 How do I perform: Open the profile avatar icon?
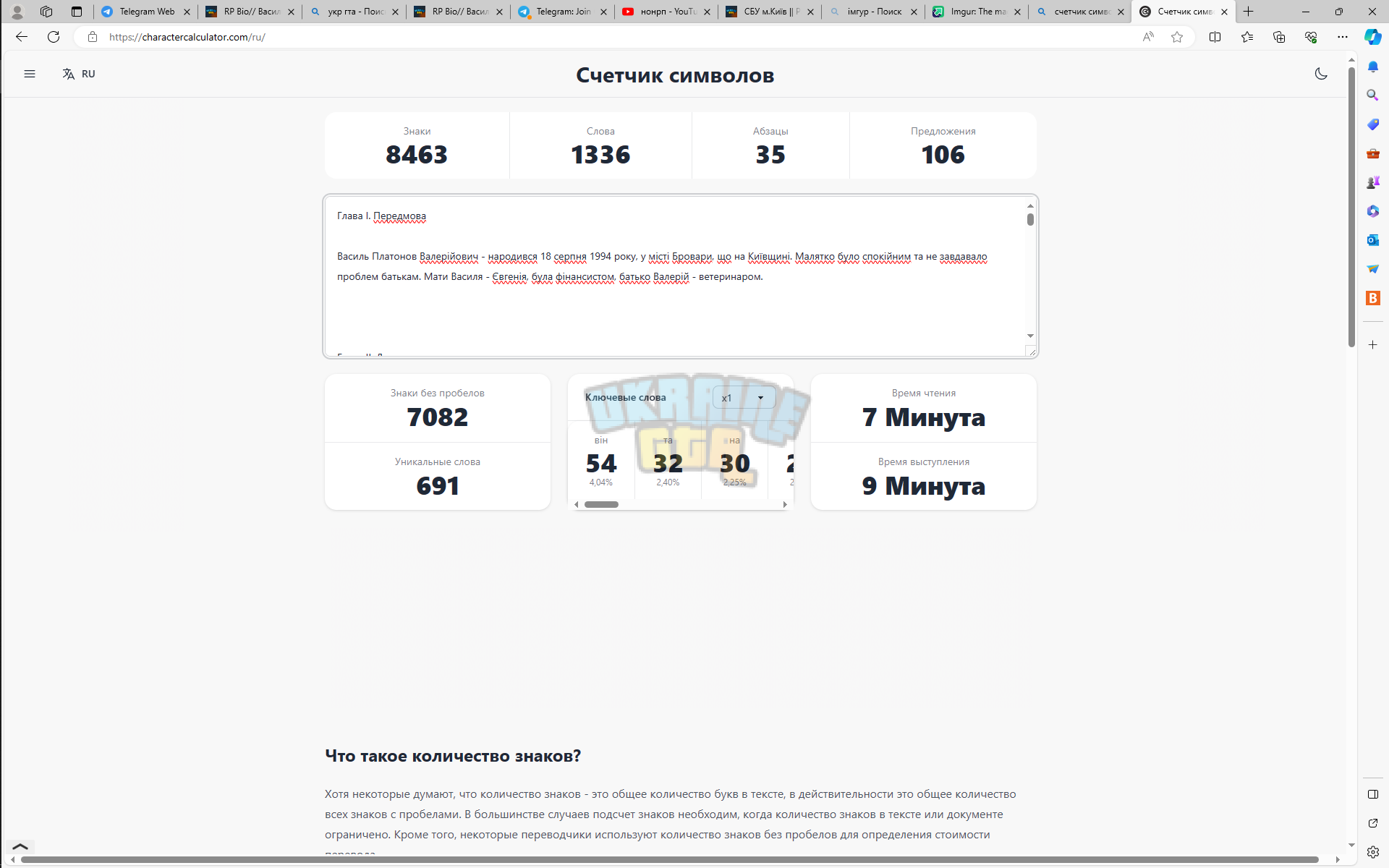tap(17, 12)
